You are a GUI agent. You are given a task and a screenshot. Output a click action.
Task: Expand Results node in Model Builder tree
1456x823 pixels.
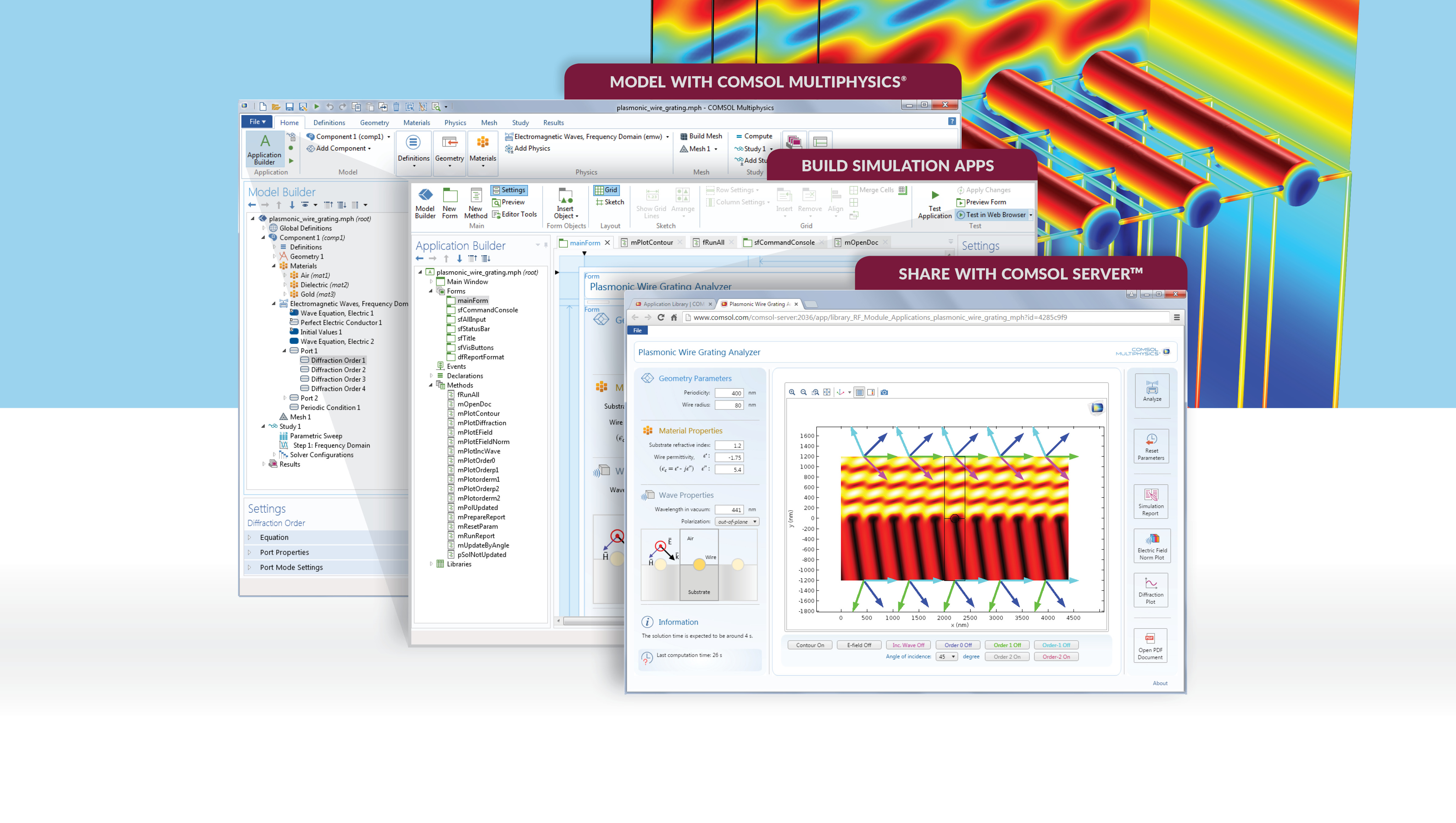click(x=263, y=464)
